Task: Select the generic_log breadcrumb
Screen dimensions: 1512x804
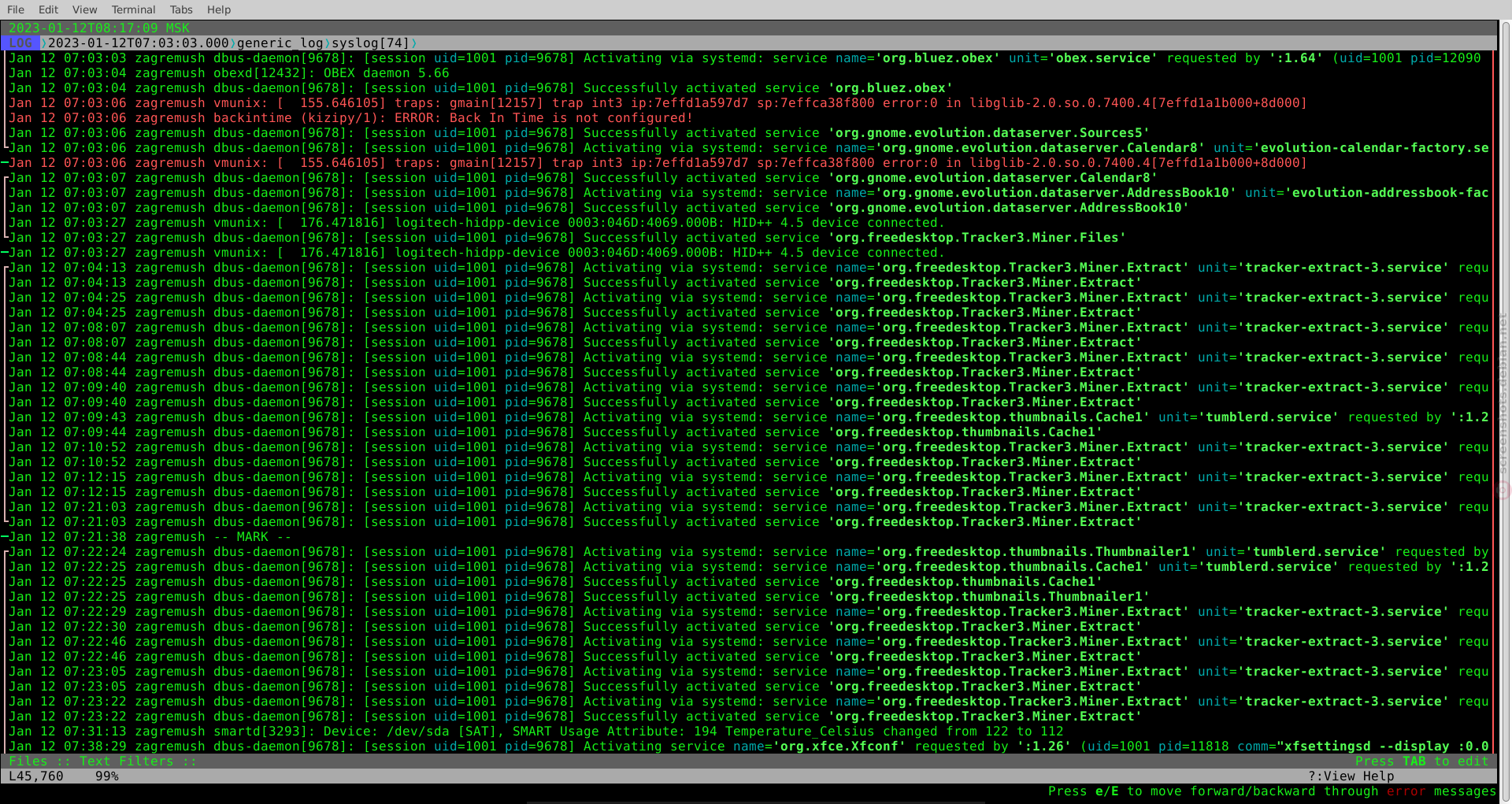Action: (x=280, y=43)
